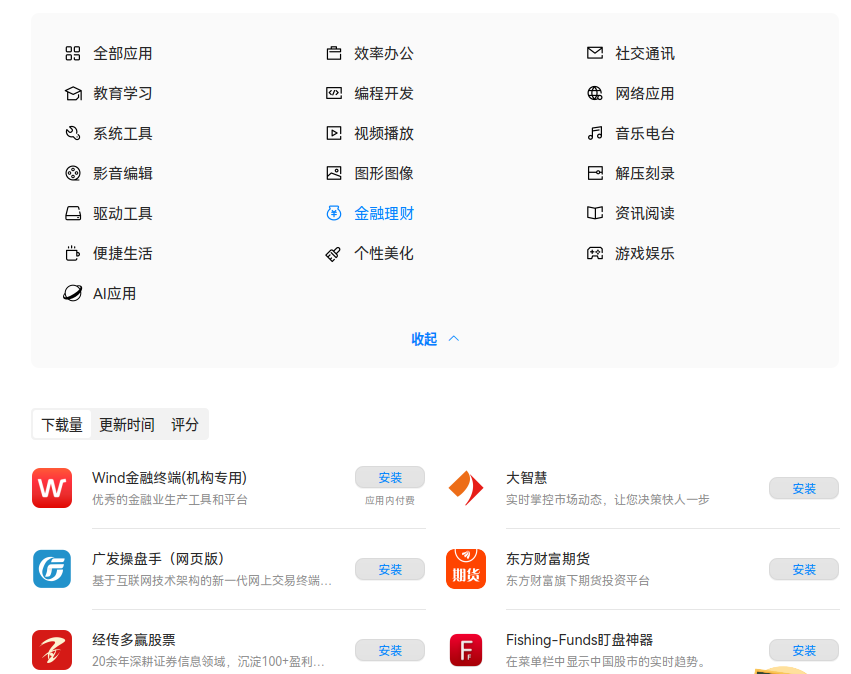The image size is (851, 674).
Task: Install 经传多赢股票 app
Action: click(390, 650)
